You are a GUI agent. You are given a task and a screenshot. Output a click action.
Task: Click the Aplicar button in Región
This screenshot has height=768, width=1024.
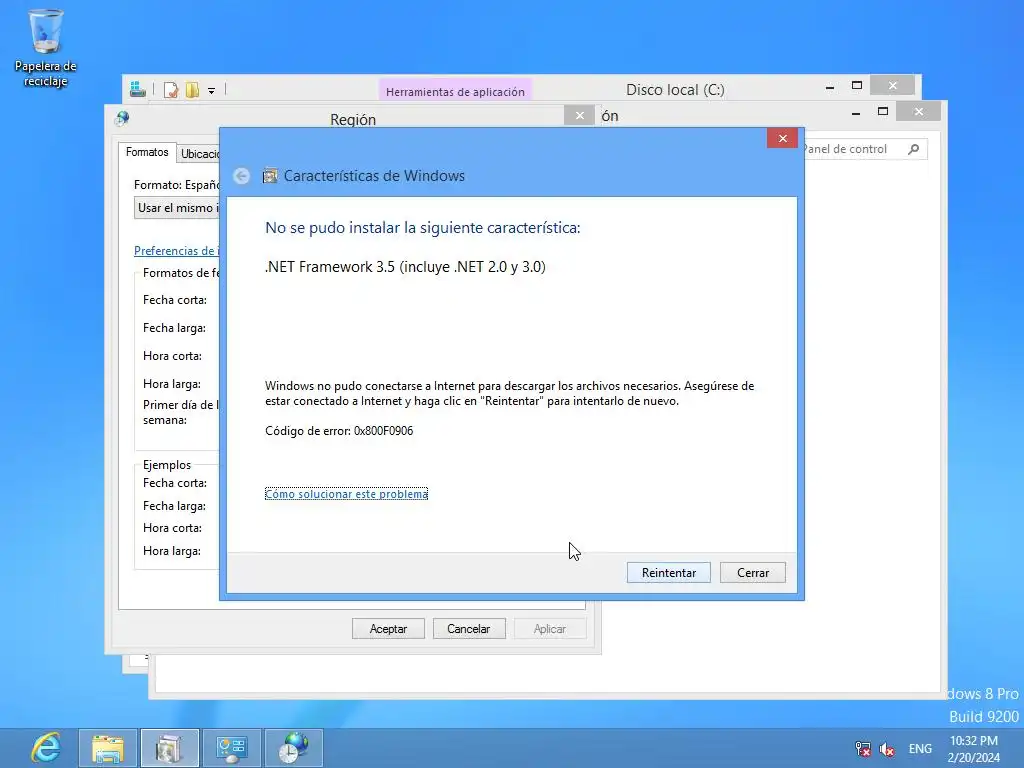(550, 629)
